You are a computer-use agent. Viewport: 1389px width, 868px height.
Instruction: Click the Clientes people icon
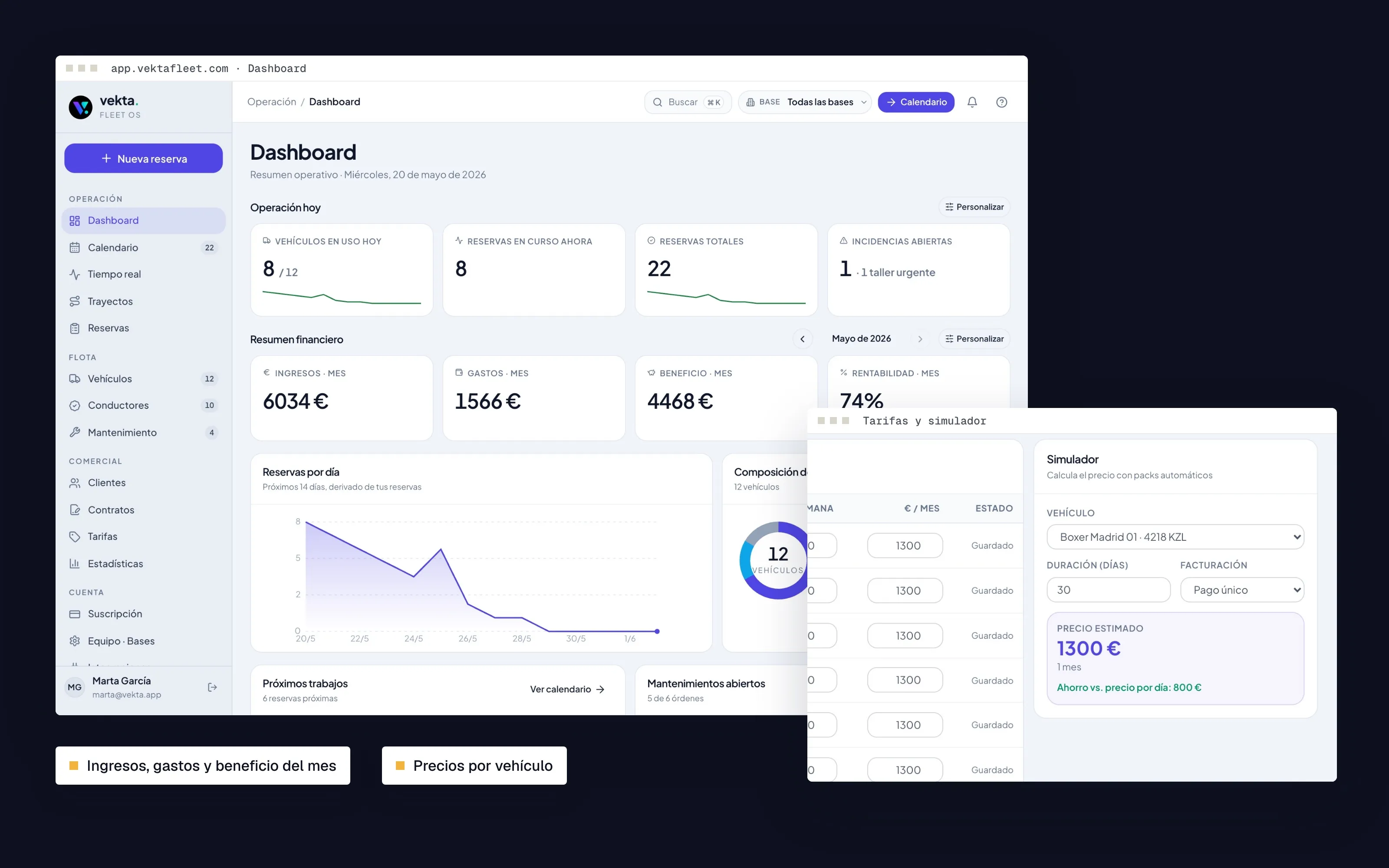(x=75, y=483)
